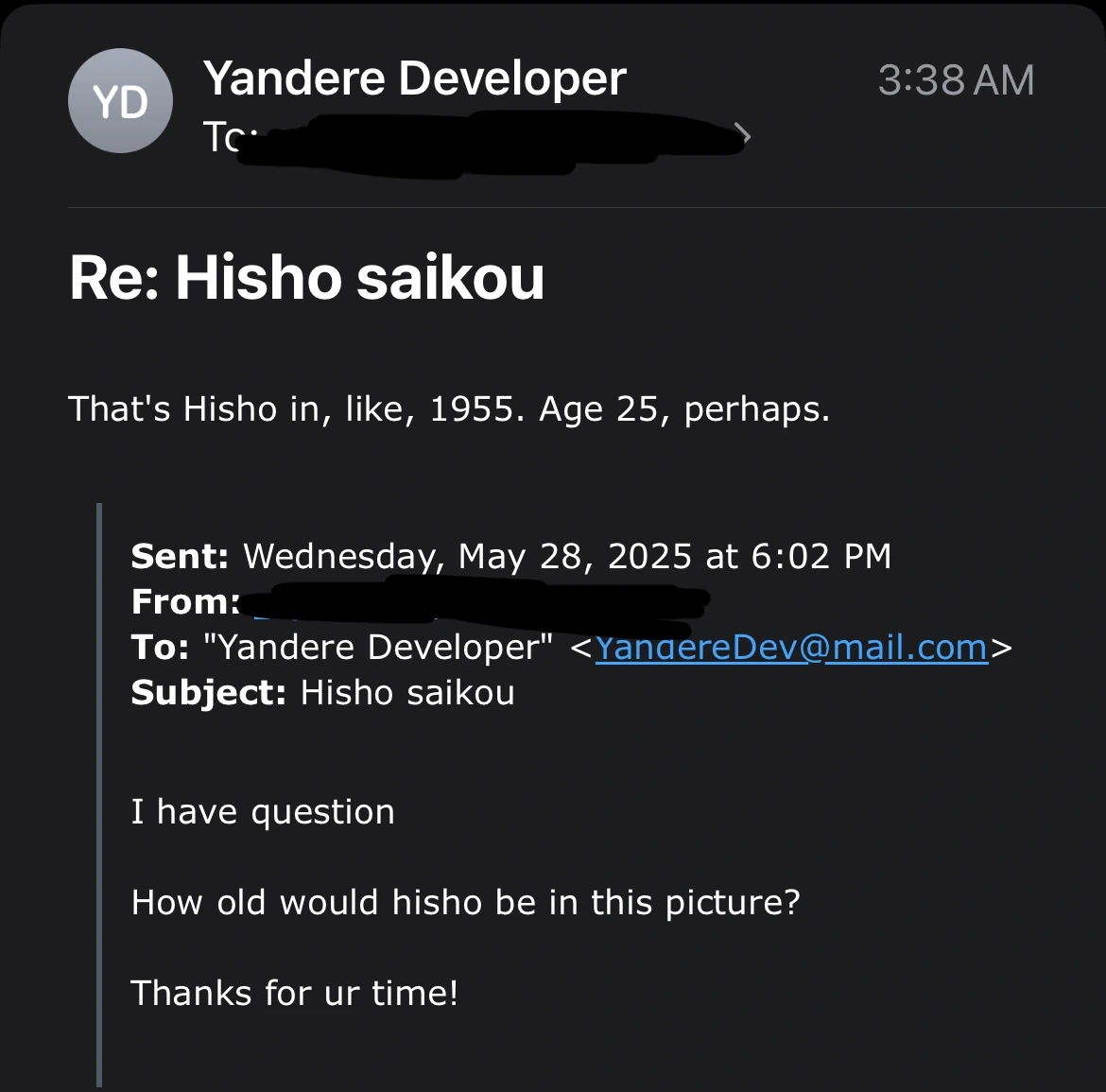This screenshot has width=1106, height=1092.
Task: Tap the reply text mentioning 1955
Action: (x=449, y=409)
